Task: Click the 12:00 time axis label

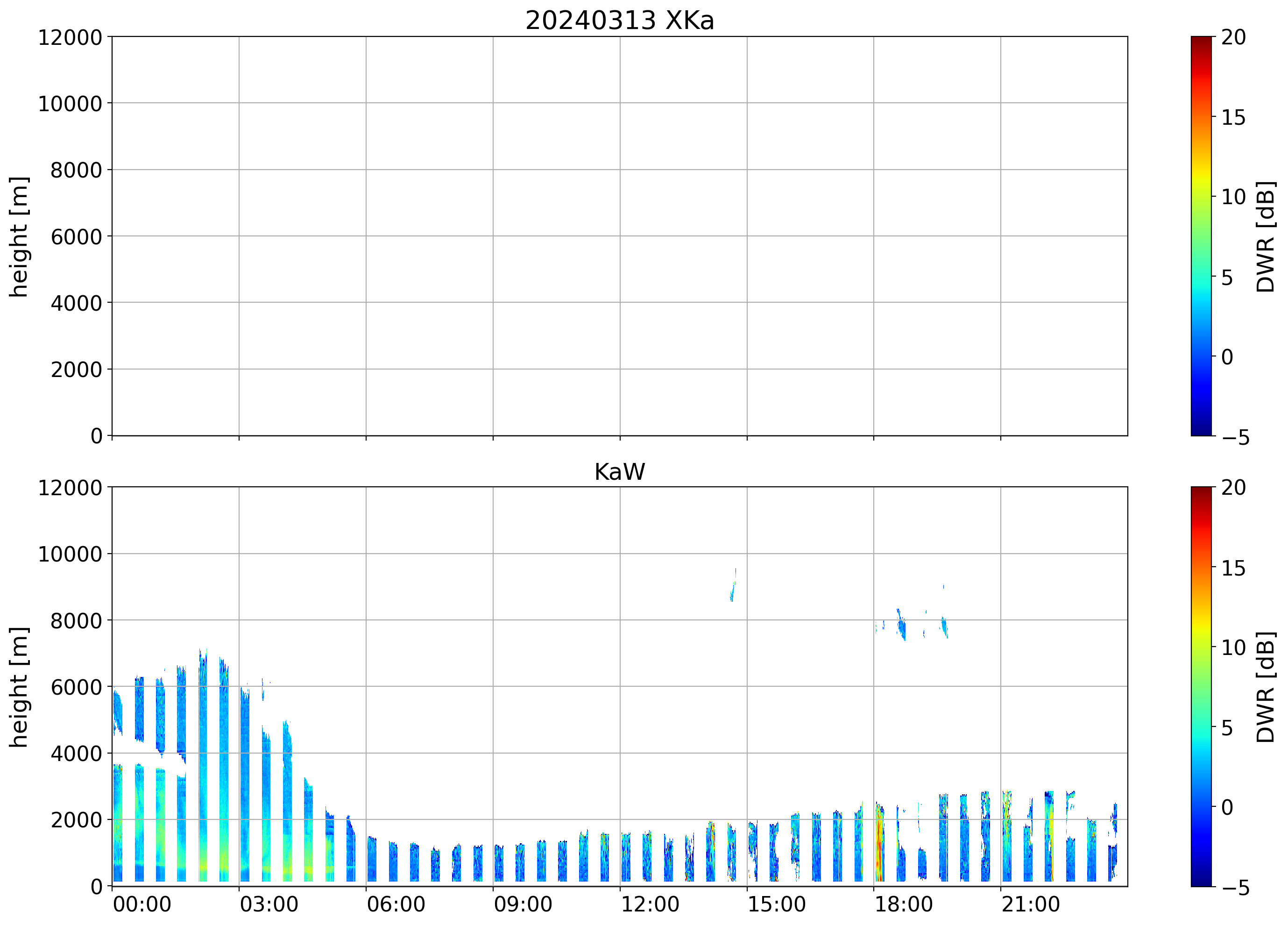Action: [x=650, y=904]
